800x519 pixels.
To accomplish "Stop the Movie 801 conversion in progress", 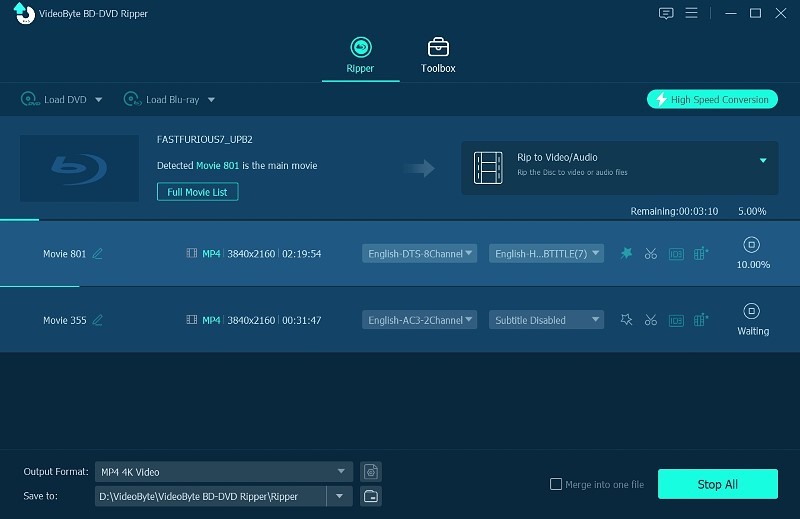I will pos(753,245).
